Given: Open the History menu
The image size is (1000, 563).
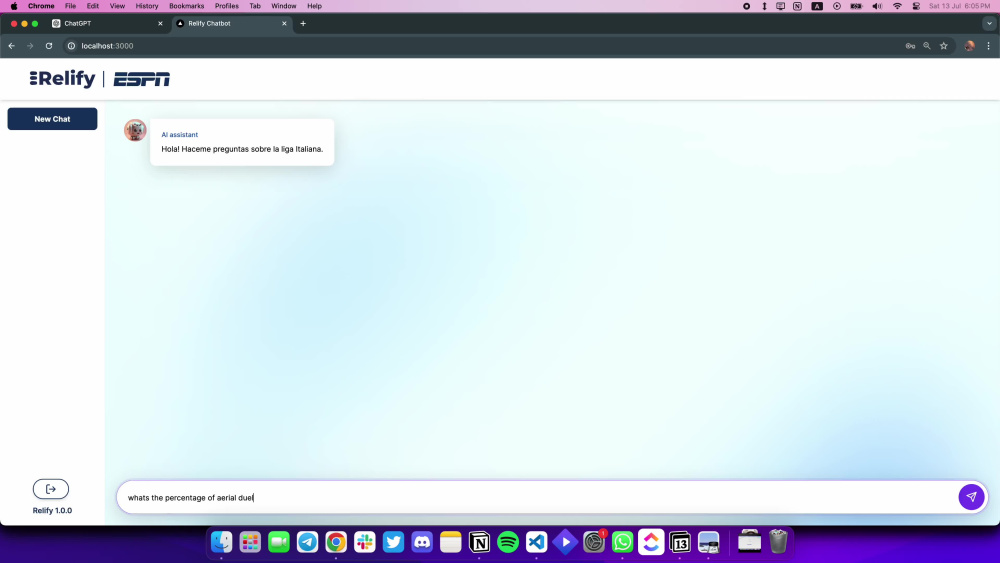Looking at the screenshot, I should tap(147, 6).
